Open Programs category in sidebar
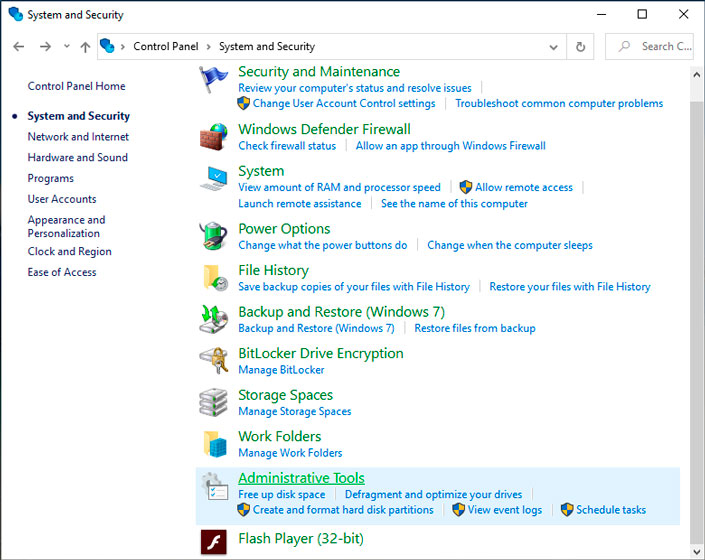This screenshot has height=560, width=705. click(x=50, y=178)
